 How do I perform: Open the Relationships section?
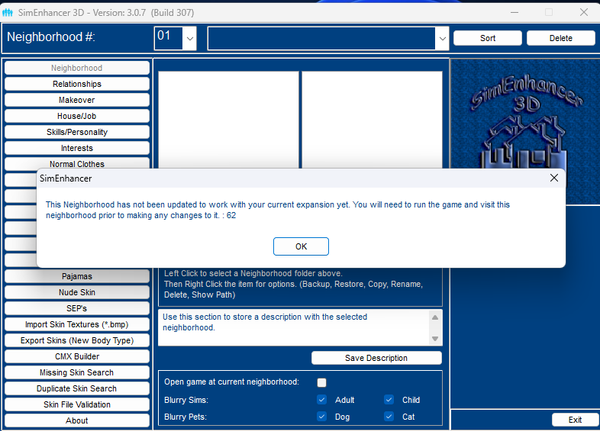click(77, 84)
